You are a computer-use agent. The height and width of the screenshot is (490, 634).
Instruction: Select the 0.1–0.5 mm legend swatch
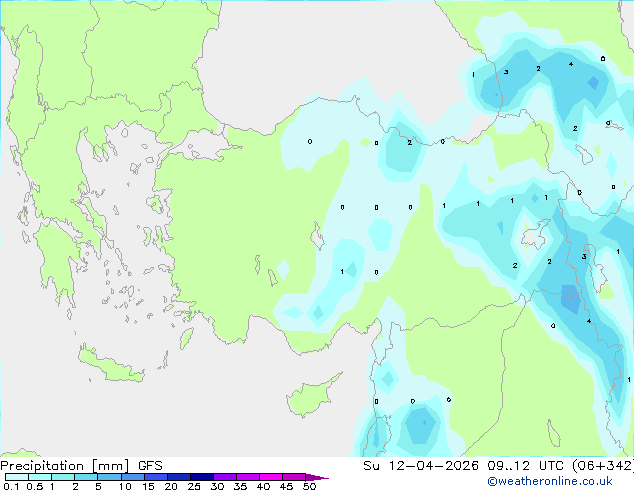[17, 477]
